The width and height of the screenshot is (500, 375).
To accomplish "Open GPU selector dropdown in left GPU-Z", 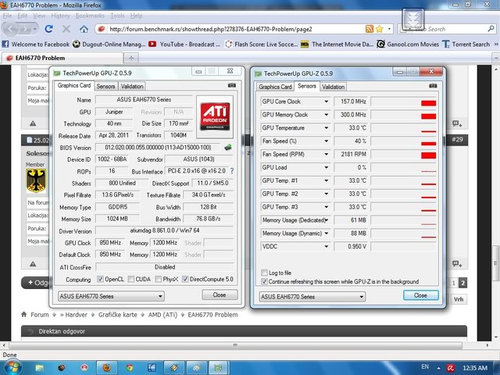I will coord(111,296).
